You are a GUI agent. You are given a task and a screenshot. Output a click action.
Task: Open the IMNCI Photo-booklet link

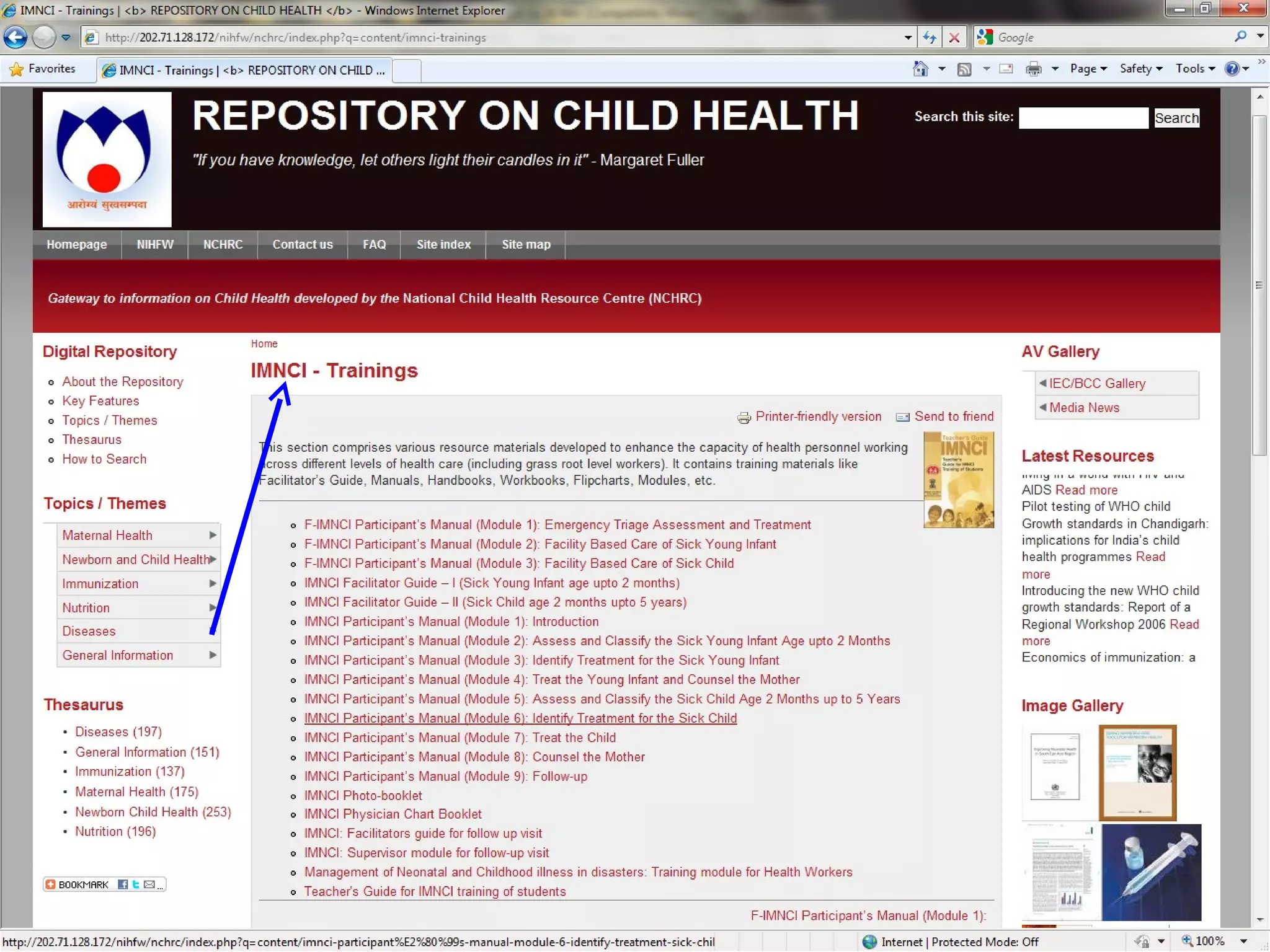point(363,795)
